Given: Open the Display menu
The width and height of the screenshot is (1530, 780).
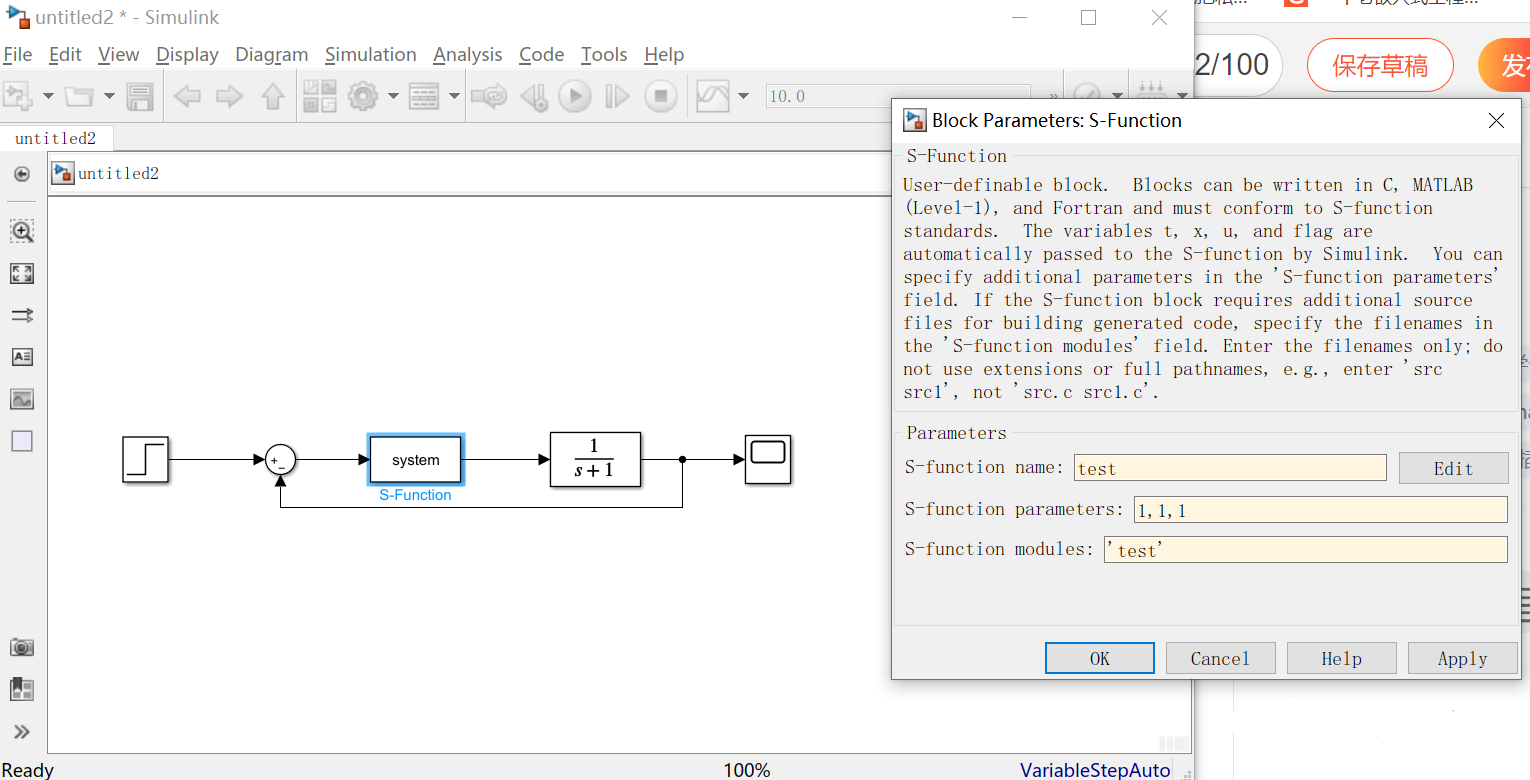Looking at the screenshot, I should (188, 54).
